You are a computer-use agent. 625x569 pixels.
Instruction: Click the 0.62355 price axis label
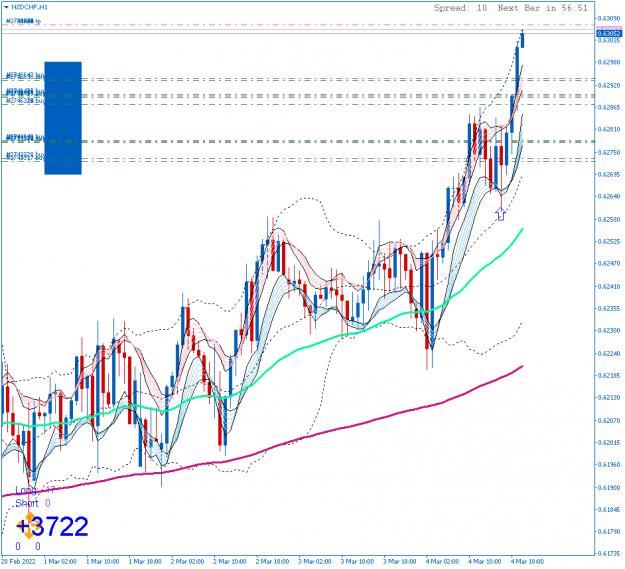click(609, 308)
